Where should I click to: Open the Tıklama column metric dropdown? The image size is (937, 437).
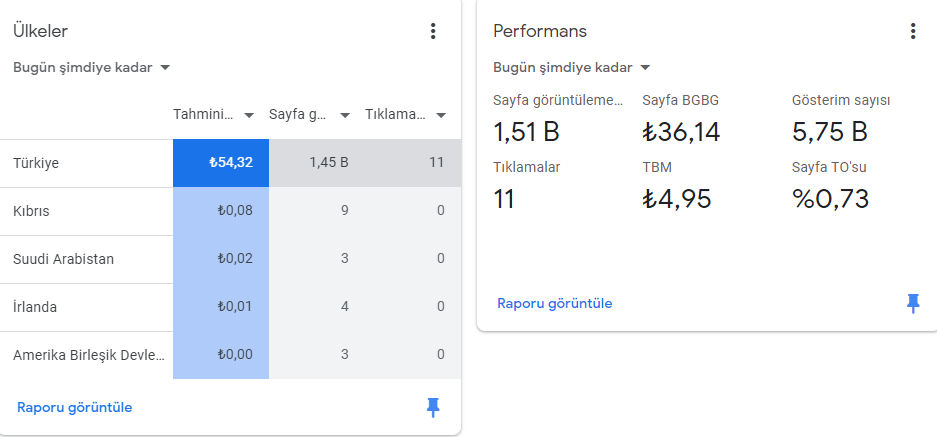(406, 115)
